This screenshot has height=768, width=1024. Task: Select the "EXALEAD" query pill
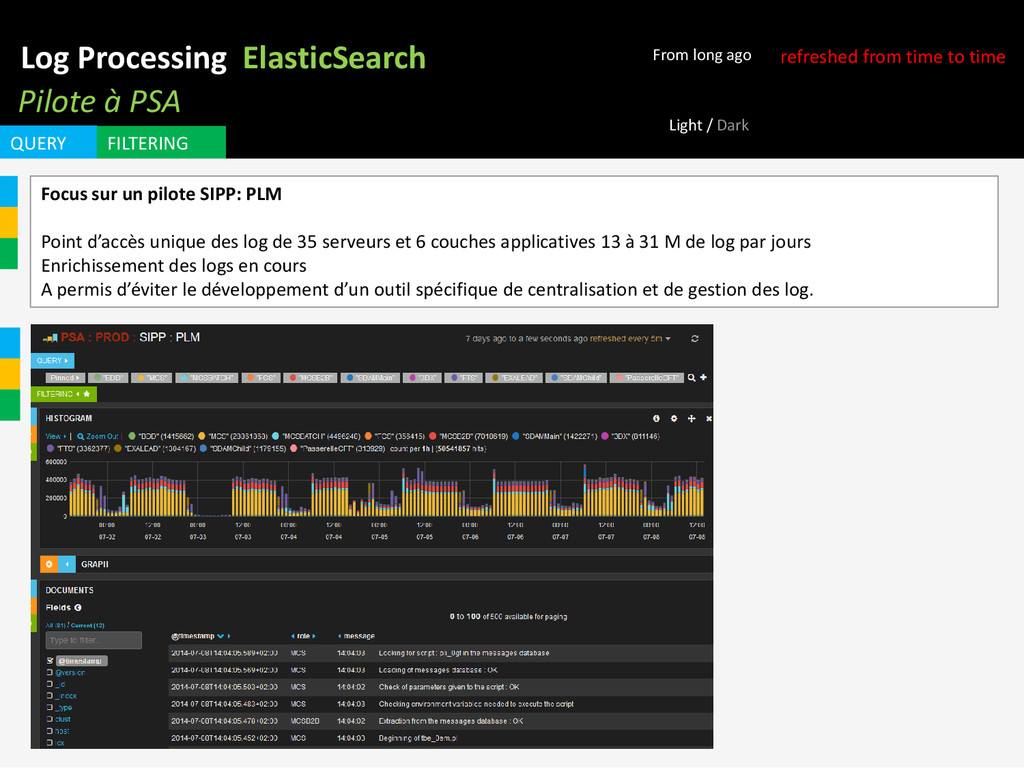click(x=515, y=377)
